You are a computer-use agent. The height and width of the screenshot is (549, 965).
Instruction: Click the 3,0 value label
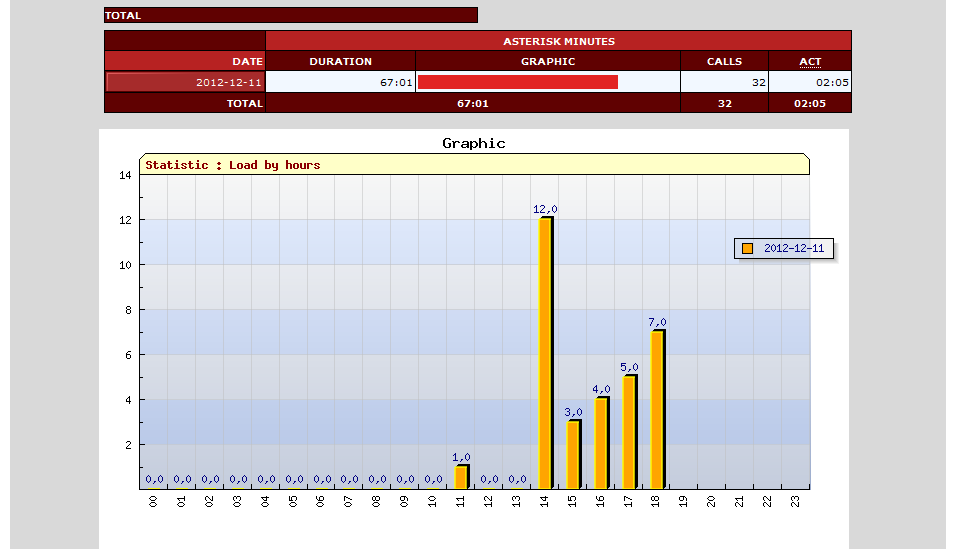[x=573, y=412]
